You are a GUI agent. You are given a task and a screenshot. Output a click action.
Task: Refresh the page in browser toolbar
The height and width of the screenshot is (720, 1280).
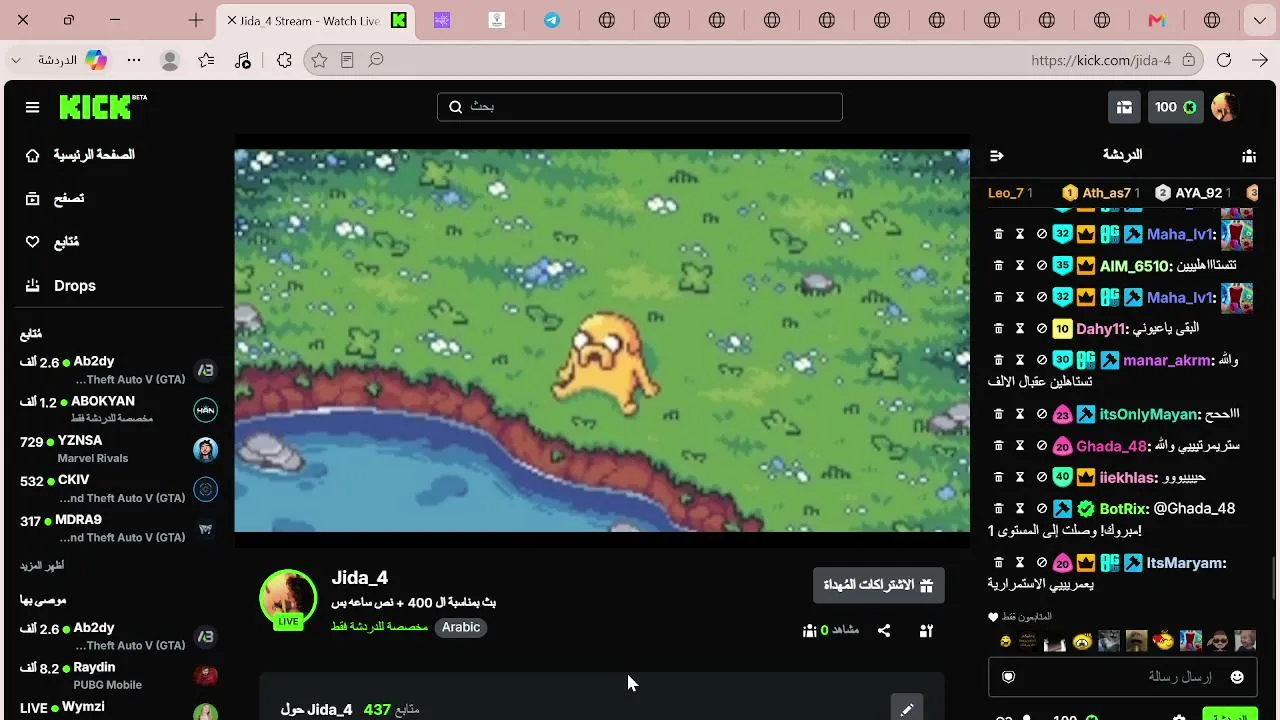pos(1224,60)
